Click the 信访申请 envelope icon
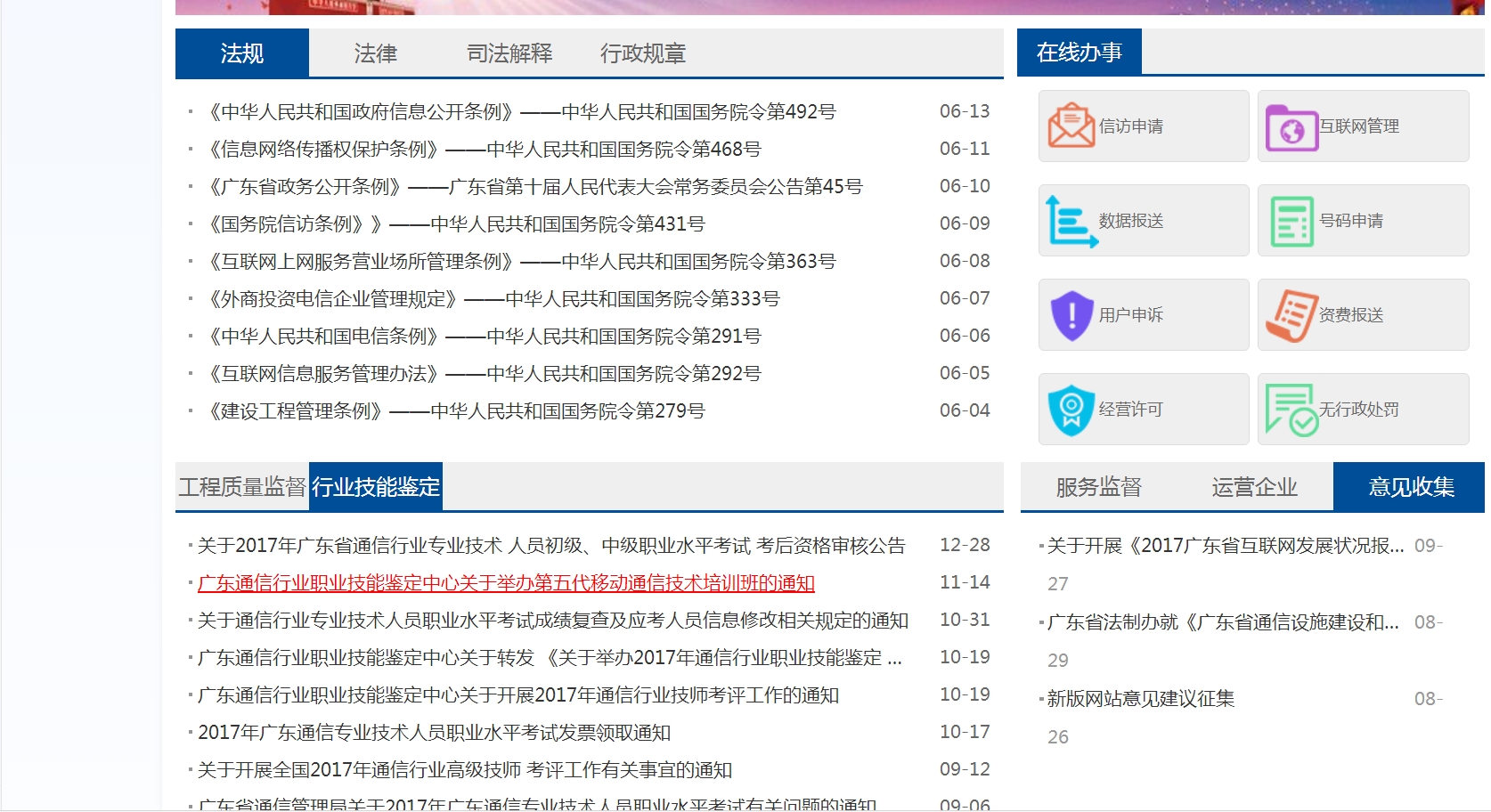The width and height of the screenshot is (1491, 812). tap(1071, 126)
